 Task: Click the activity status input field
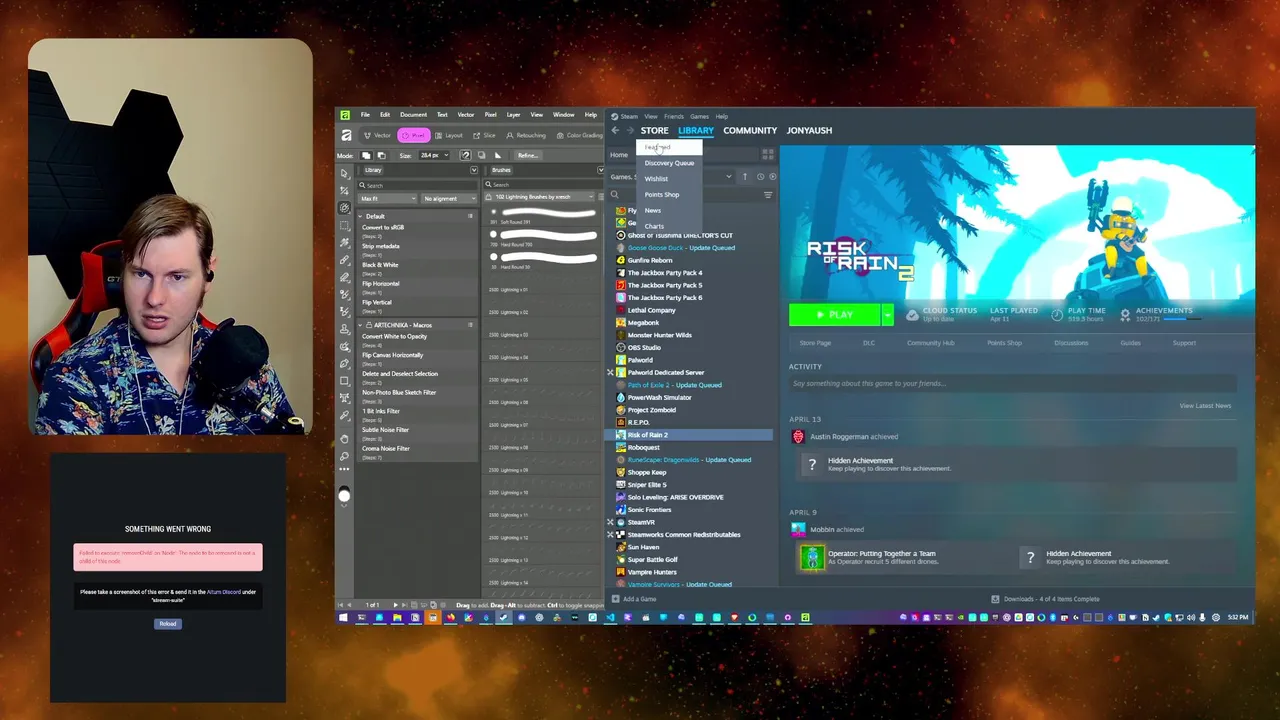click(x=1012, y=384)
